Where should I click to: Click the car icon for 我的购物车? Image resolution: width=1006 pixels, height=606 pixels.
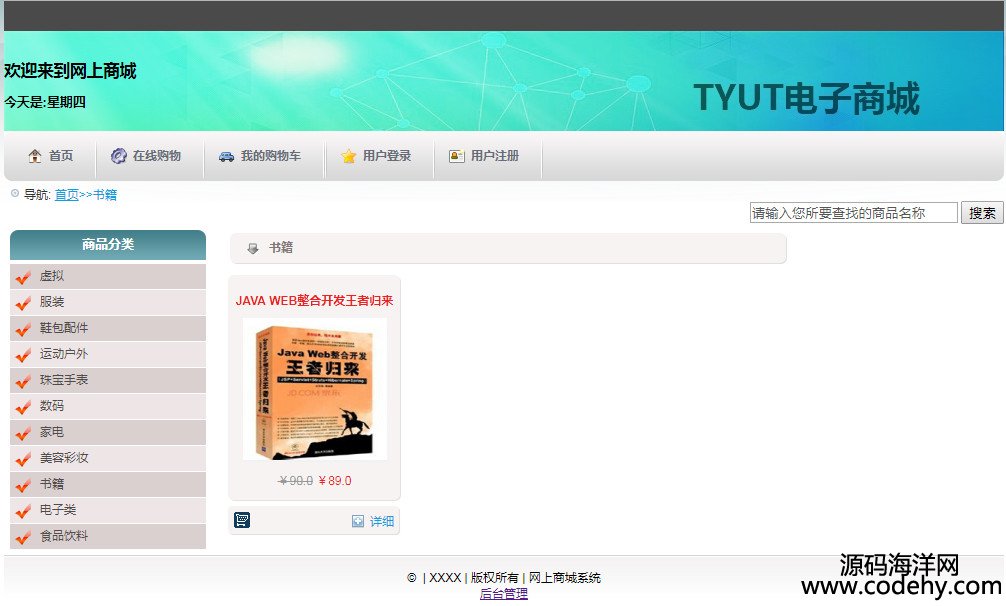[x=226, y=156]
